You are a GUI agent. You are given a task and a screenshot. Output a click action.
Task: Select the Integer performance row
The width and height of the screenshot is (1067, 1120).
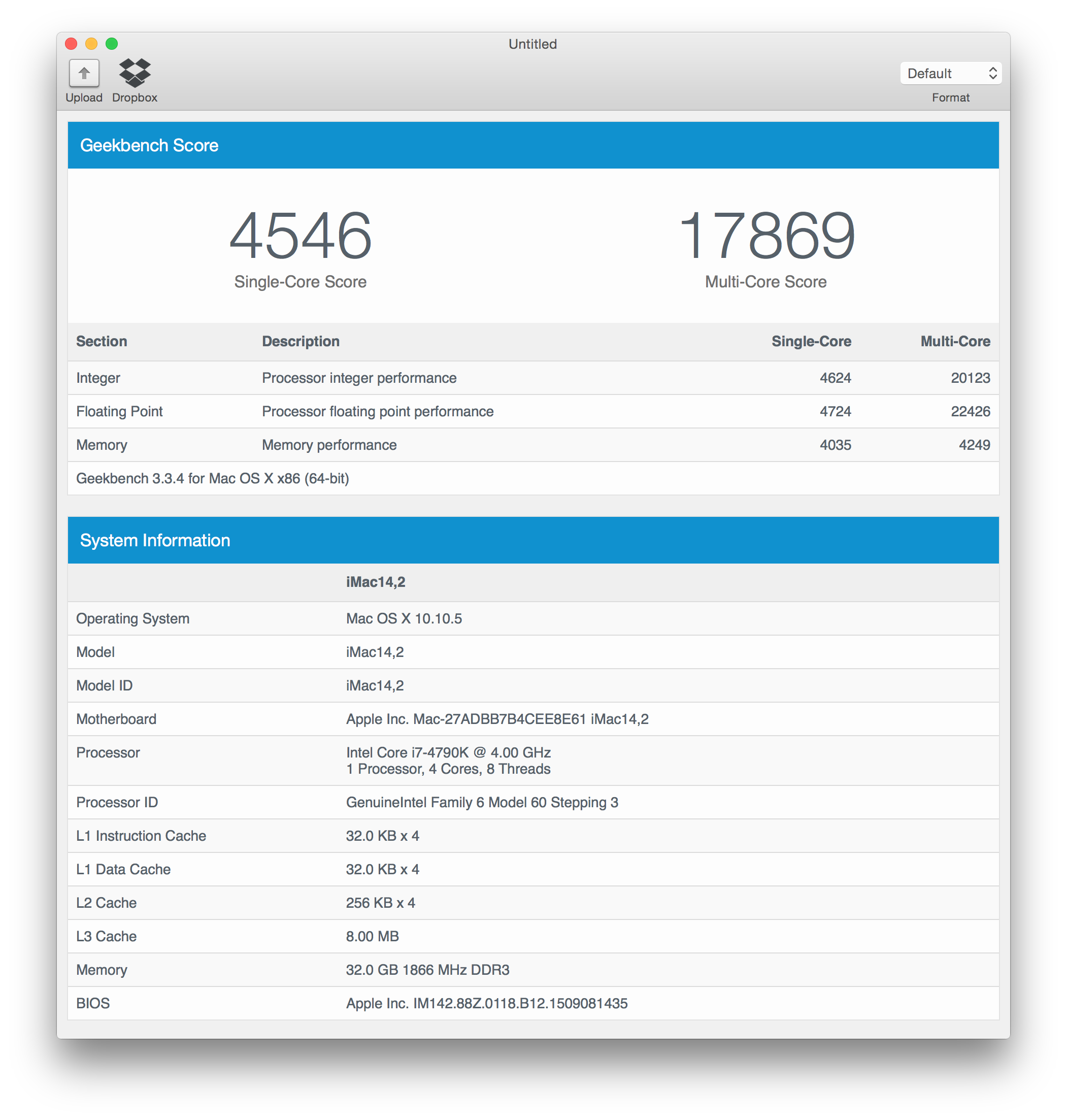pyautogui.click(x=358, y=378)
